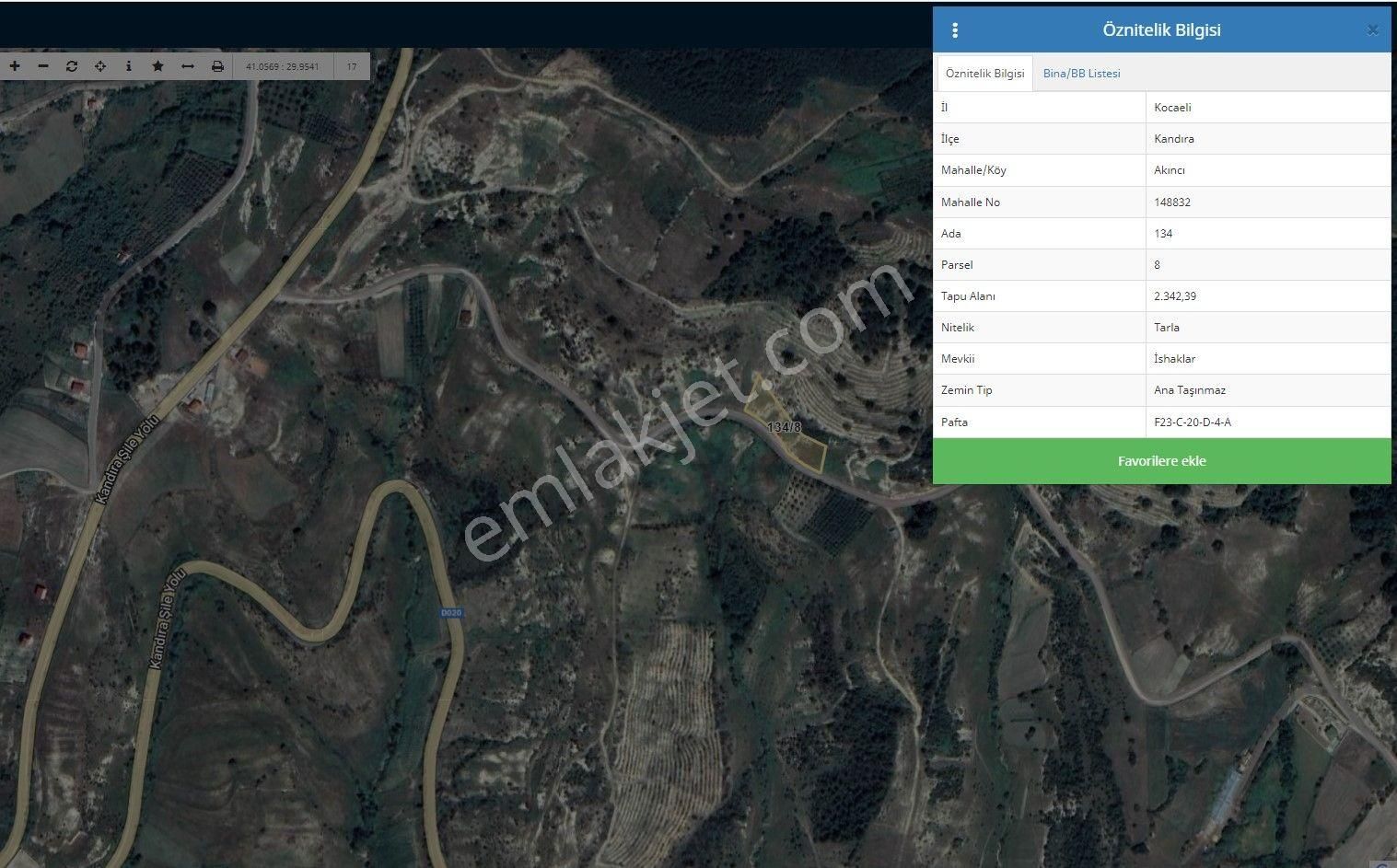
Task: Click the locate crosshair icon
Action: 100,66
